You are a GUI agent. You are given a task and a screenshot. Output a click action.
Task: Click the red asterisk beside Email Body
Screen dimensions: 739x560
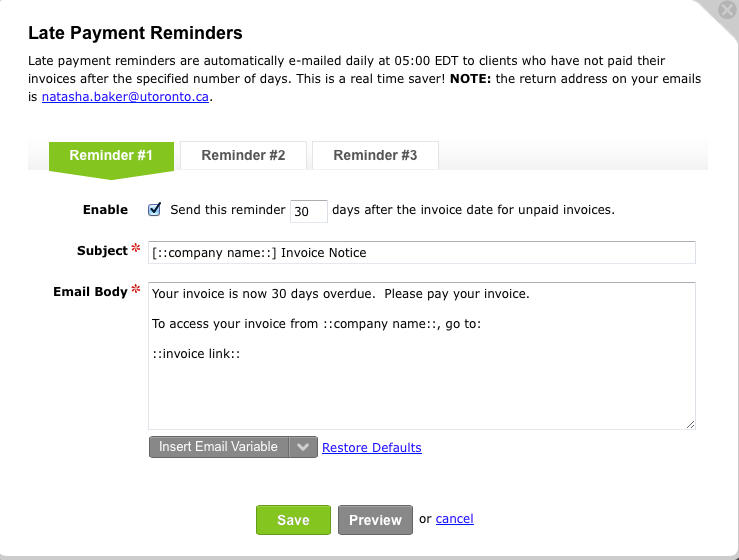[136, 289]
